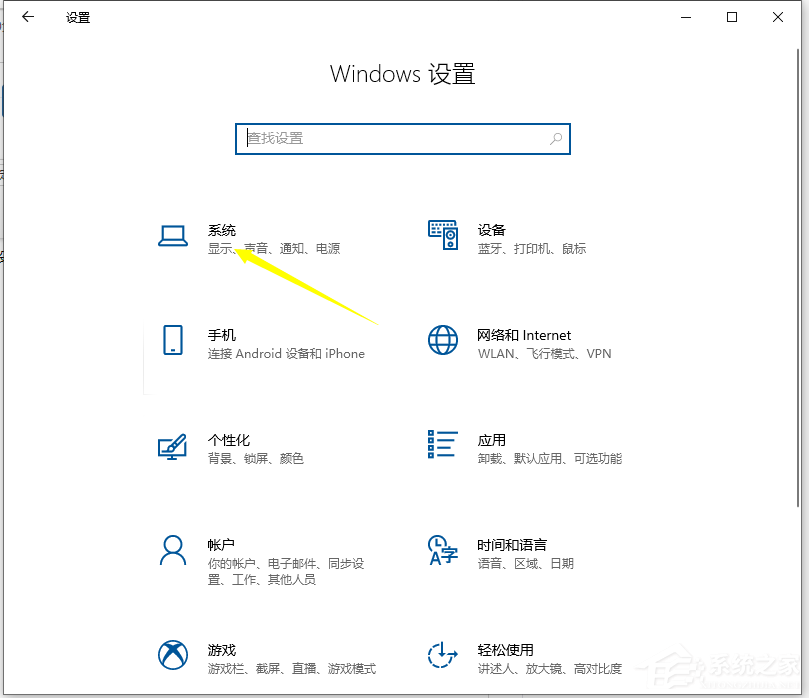Click the text 语音、区域、日期
809x698 pixels.
pyautogui.click(x=526, y=563)
